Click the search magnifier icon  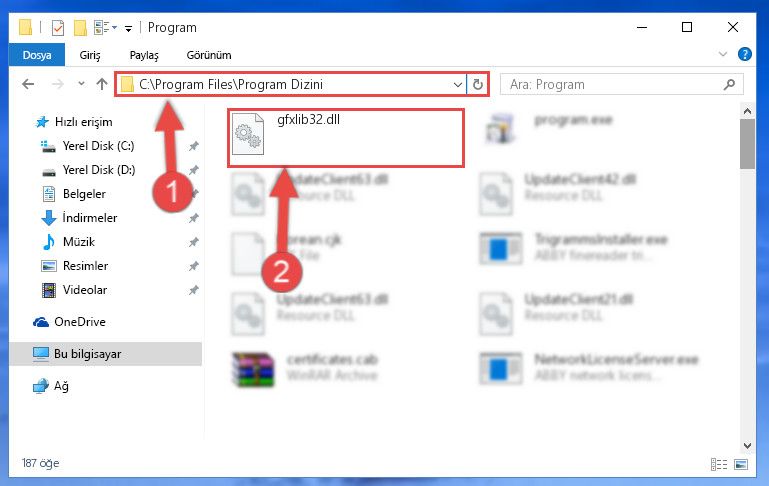tap(729, 85)
